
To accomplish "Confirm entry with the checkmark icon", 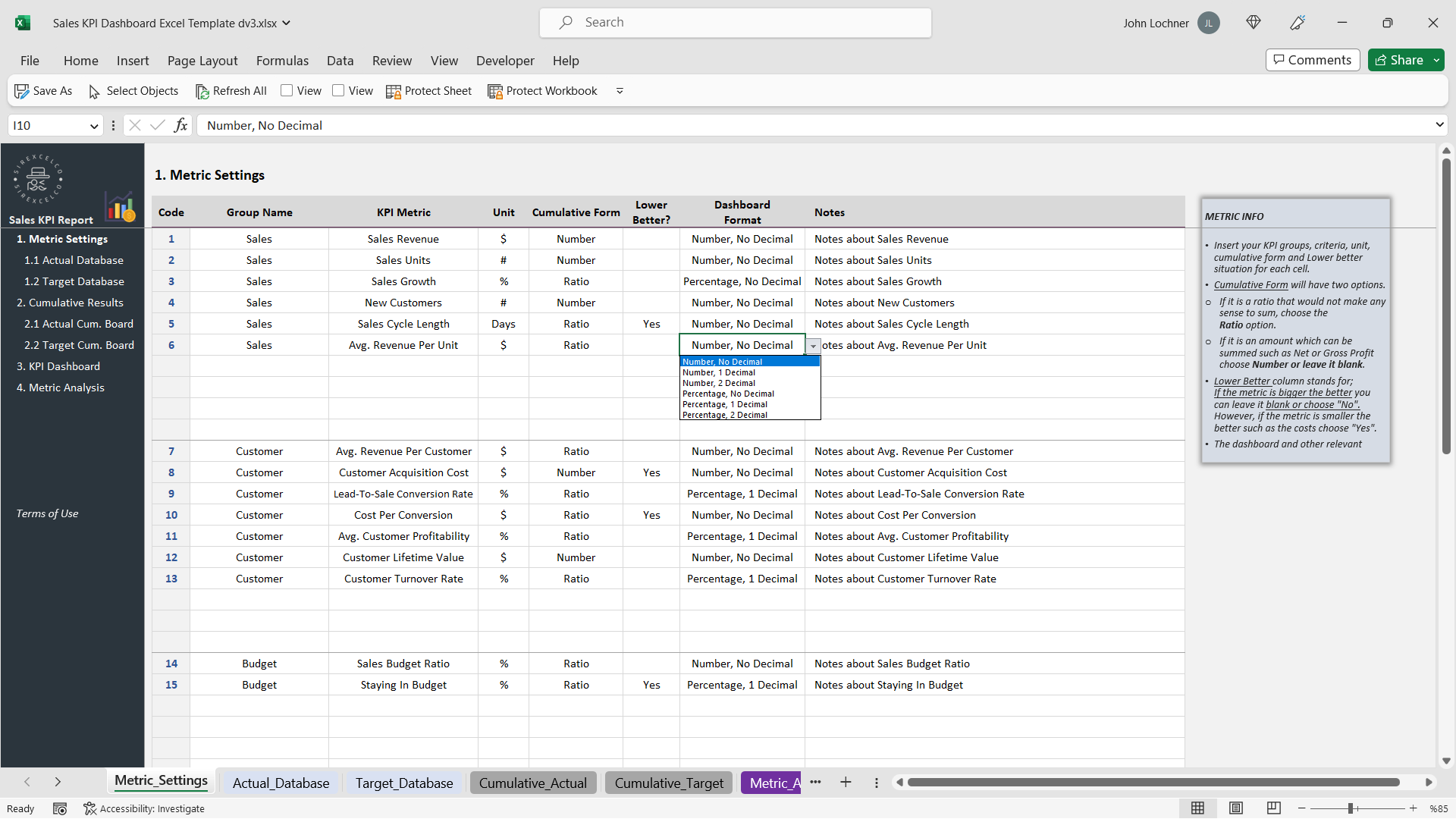I will [158, 125].
